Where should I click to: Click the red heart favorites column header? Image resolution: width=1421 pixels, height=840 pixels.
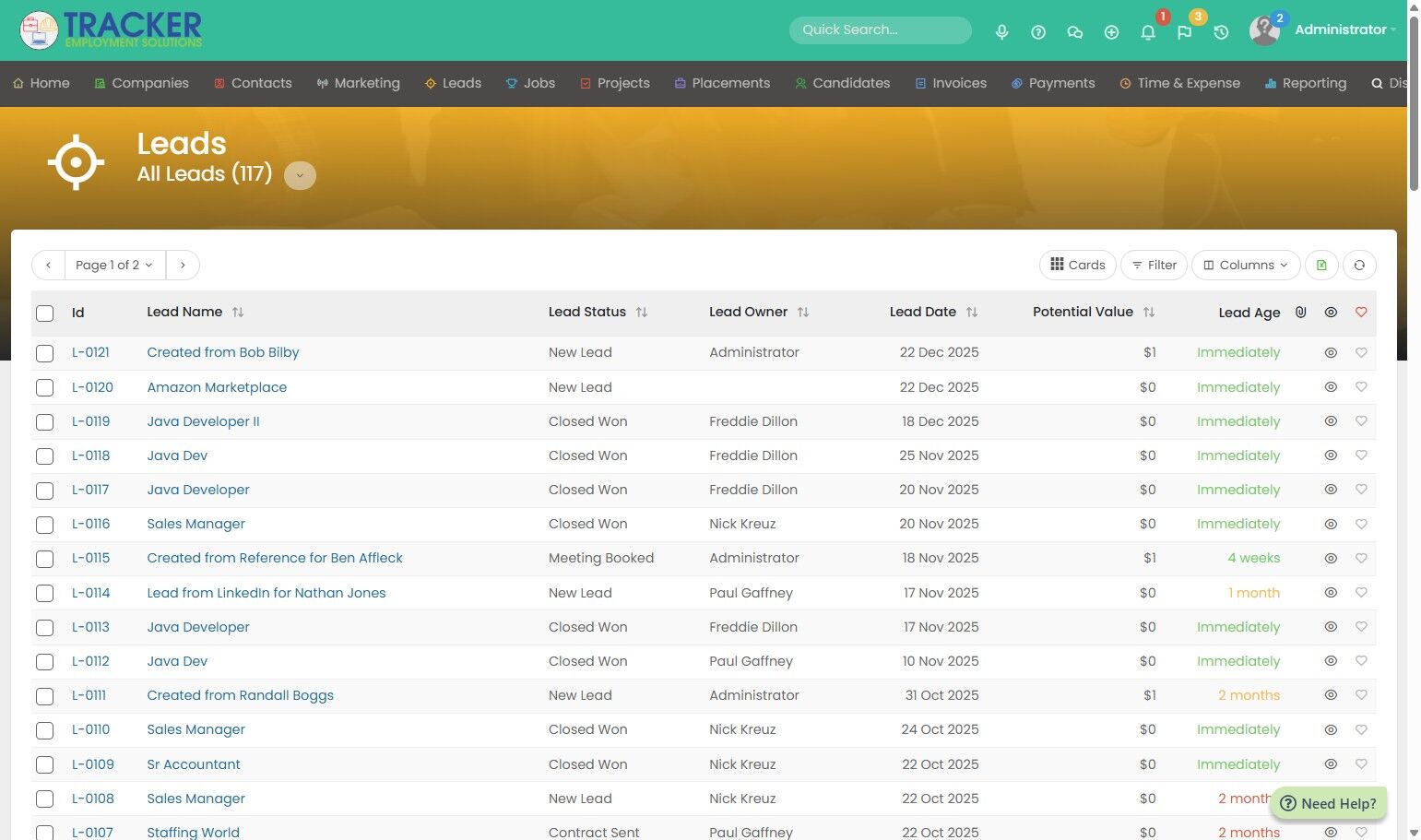[1361, 313]
